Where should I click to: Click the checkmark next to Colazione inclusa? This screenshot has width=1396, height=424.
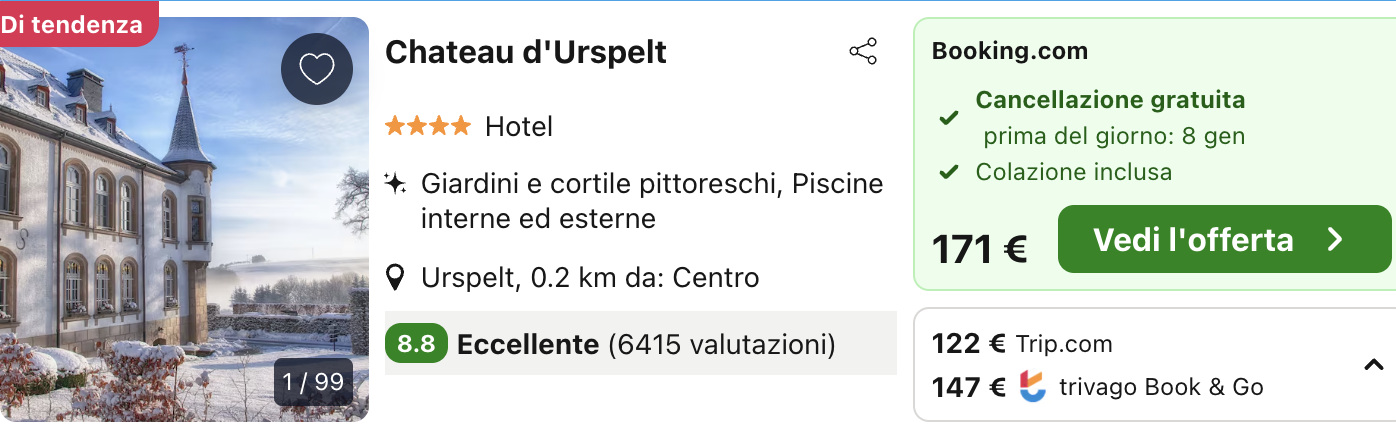[948, 173]
